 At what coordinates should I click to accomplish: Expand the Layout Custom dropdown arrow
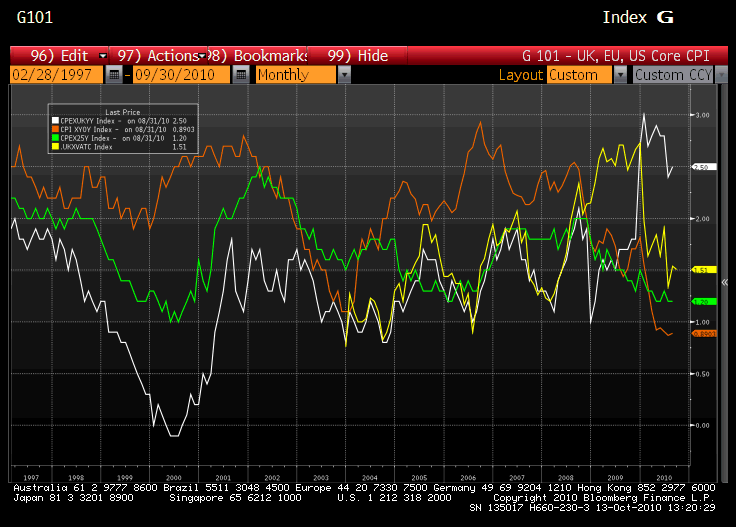click(x=620, y=75)
